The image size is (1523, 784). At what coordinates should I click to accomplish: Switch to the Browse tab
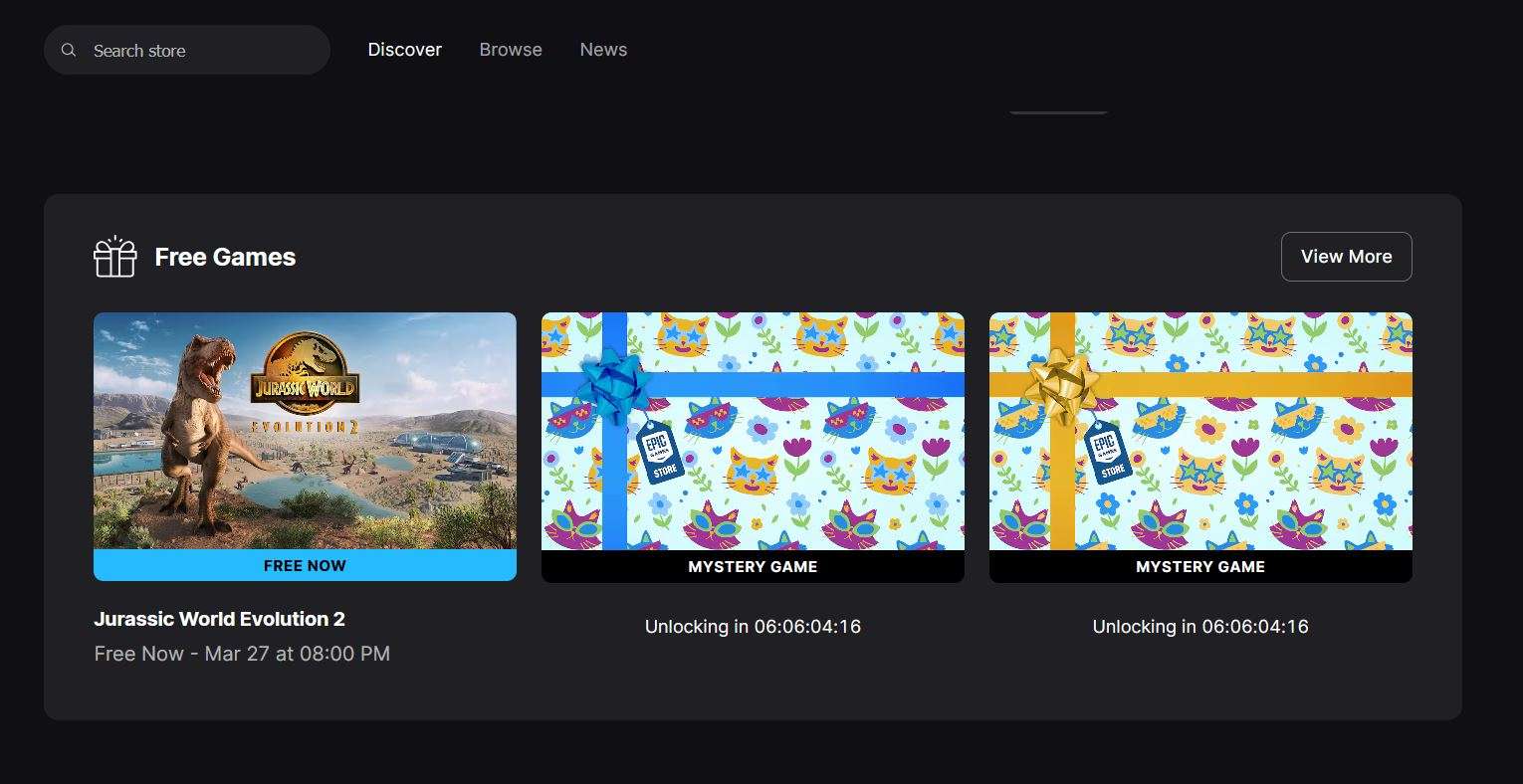point(511,50)
